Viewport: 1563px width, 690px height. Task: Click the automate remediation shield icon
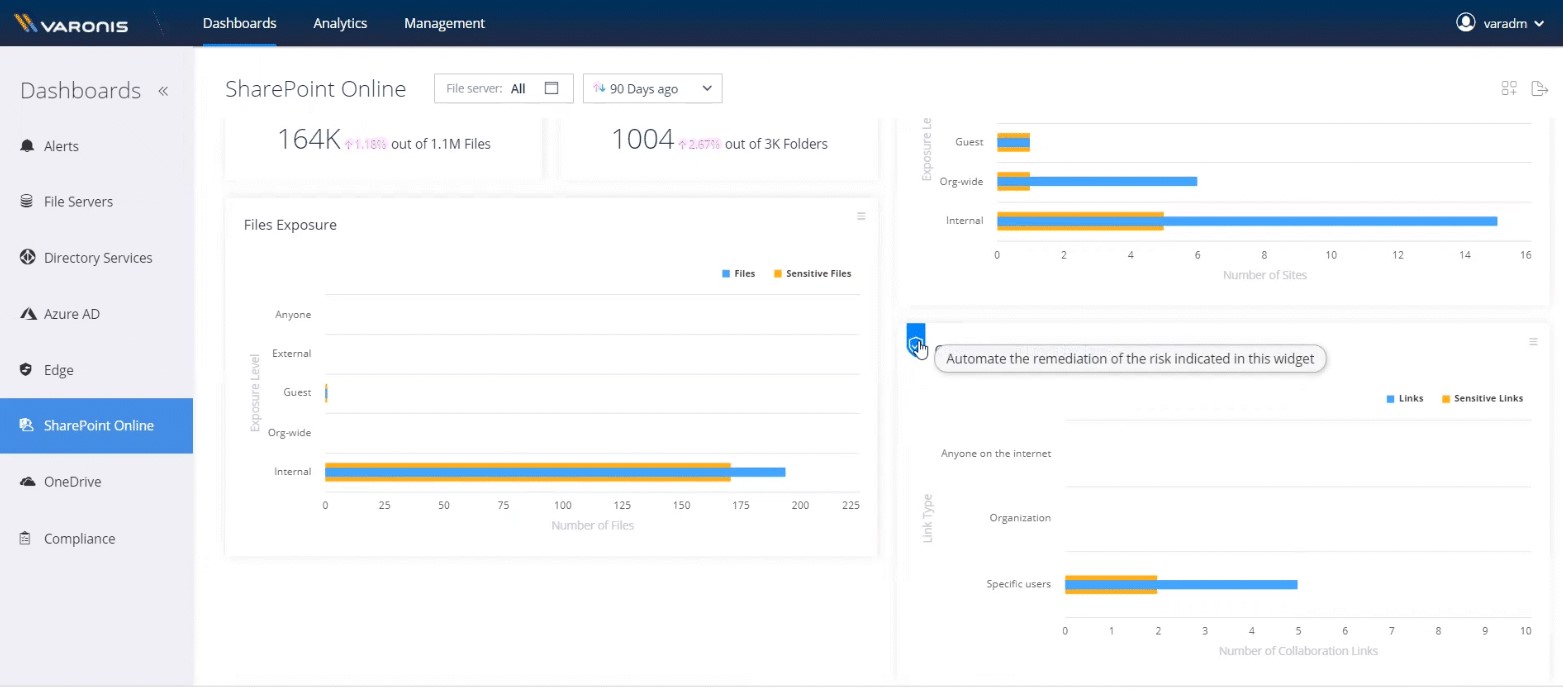point(915,345)
